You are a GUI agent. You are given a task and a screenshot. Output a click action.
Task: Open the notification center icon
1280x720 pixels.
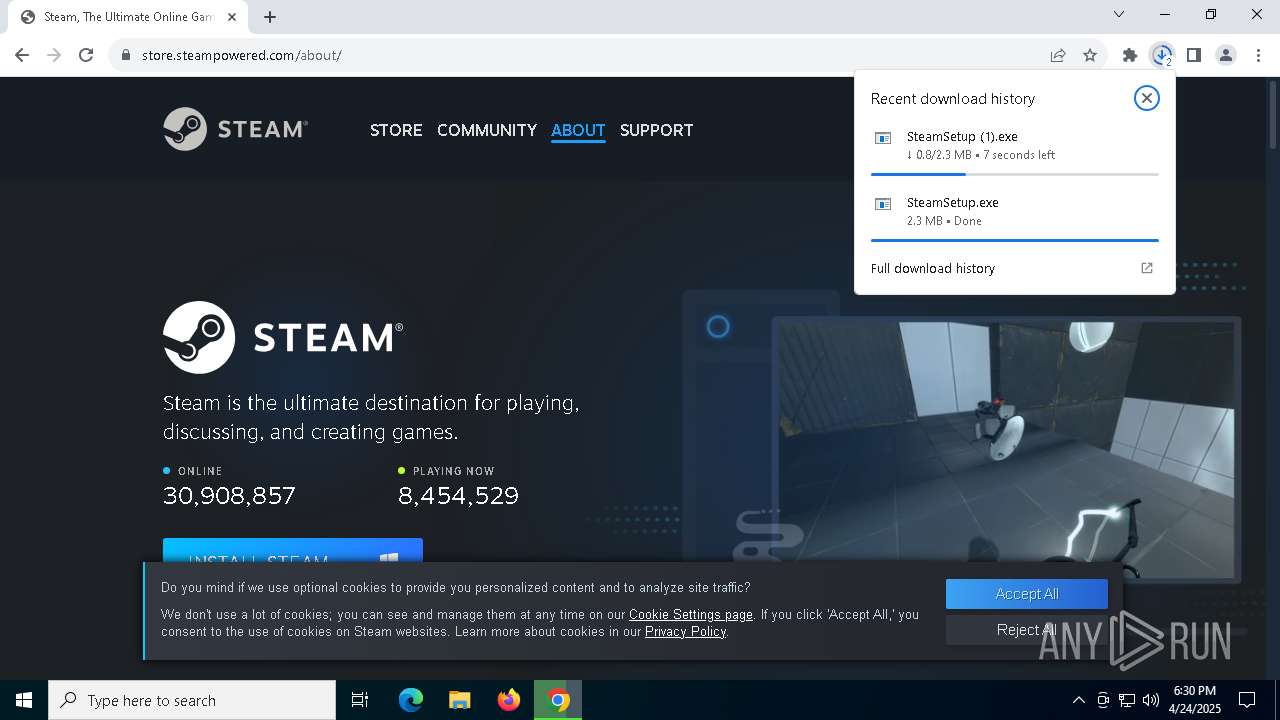(x=1247, y=700)
